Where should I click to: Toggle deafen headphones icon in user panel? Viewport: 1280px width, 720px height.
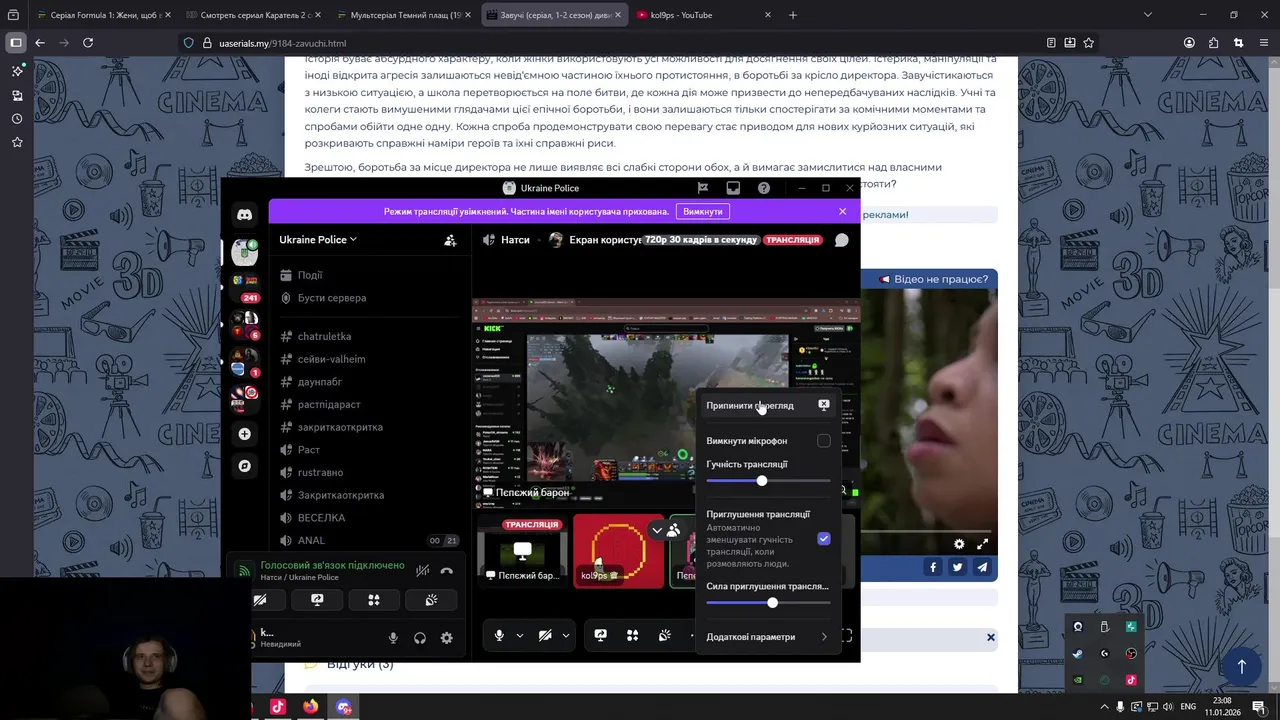pos(420,638)
